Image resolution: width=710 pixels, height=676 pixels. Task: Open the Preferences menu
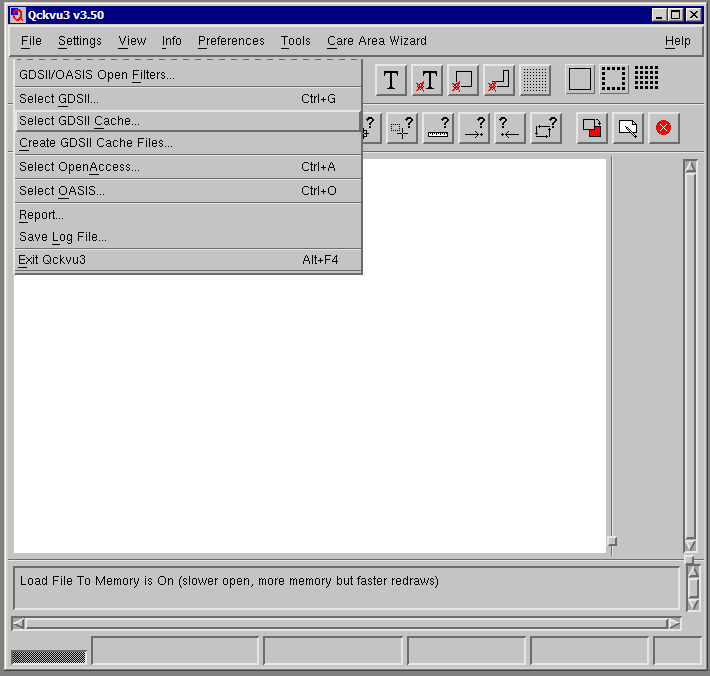(x=231, y=41)
